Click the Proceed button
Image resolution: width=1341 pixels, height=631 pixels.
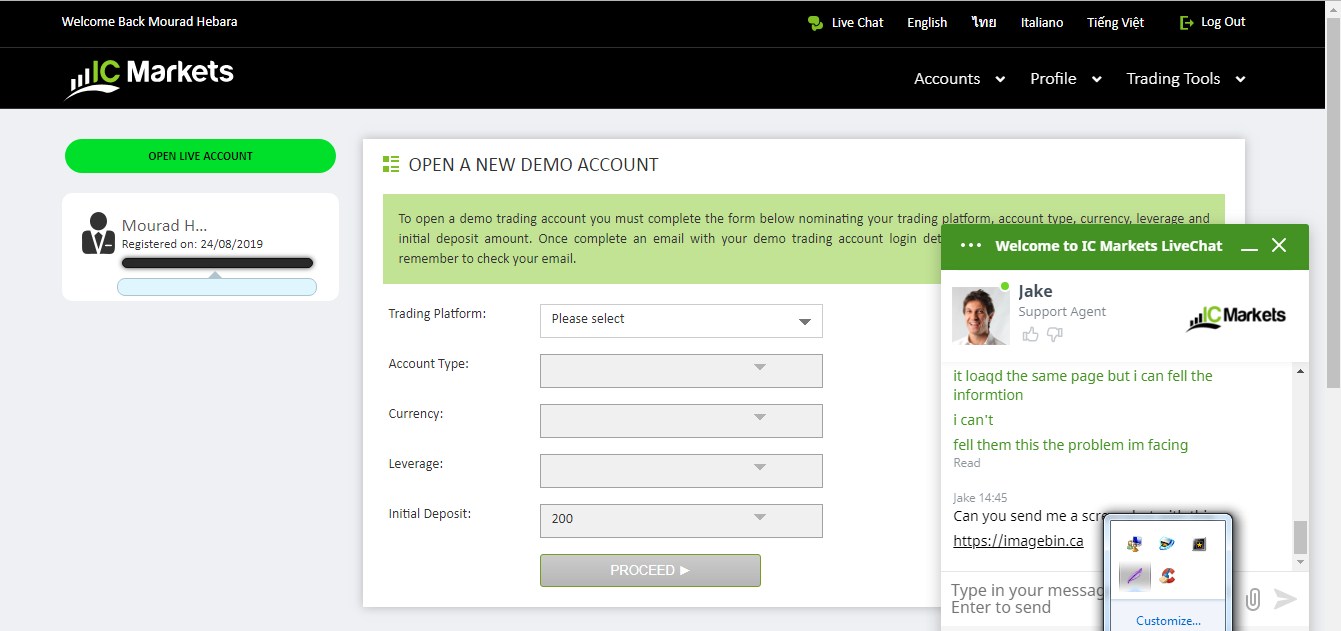click(x=650, y=570)
